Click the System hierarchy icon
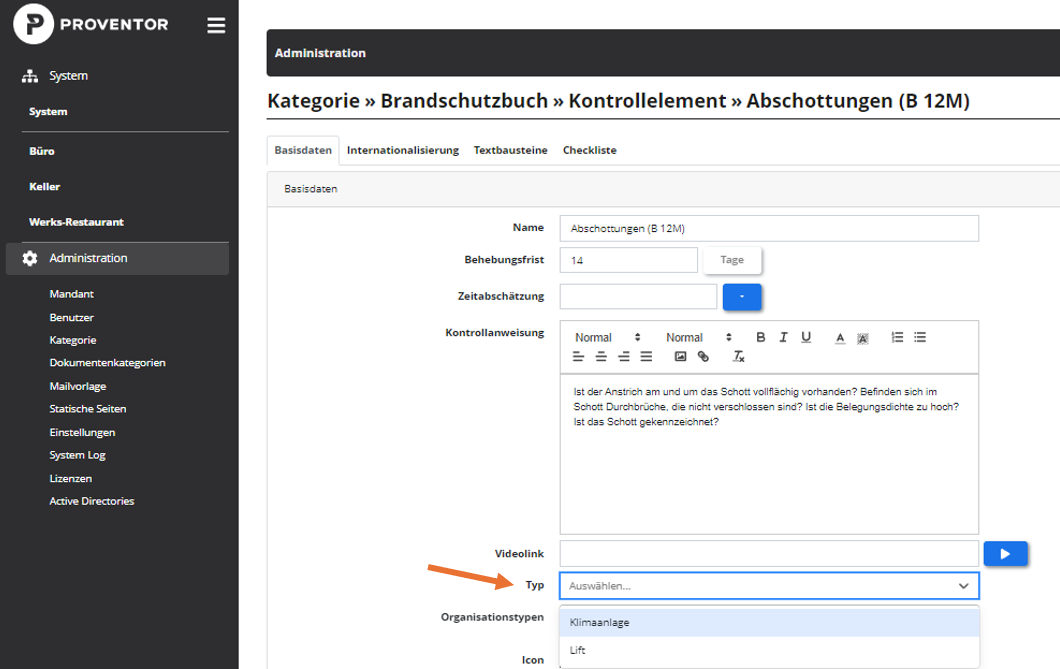Viewport: 1060px width, 669px height. coord(30,76)
